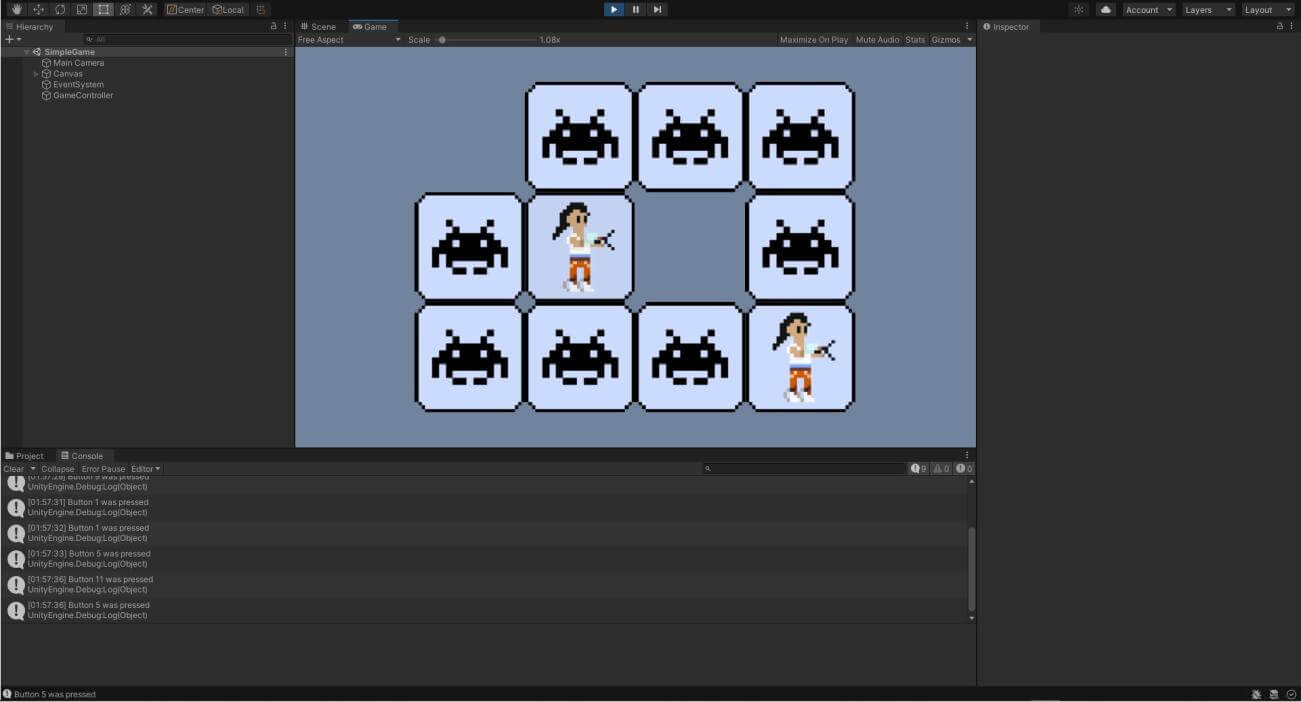1301x702 pixels.
Task: Lock the Hierarchy panel
Action: pyautogui.click(x=274, y=26)
